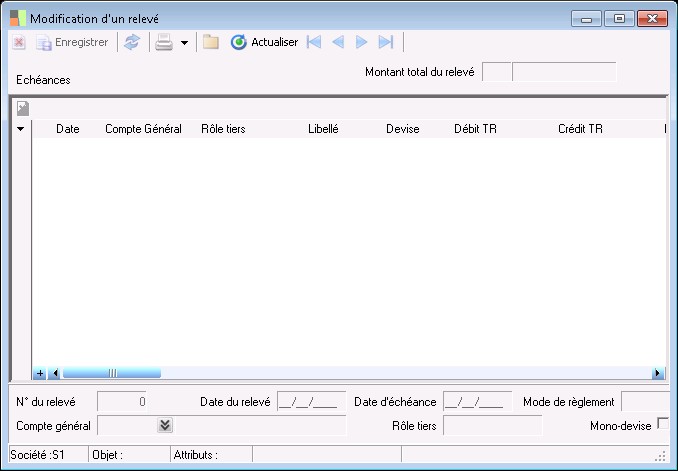This screenshot has width=678, height=471.
Task: Click the grid icon above the table
Action: click(x=23, y=108)
